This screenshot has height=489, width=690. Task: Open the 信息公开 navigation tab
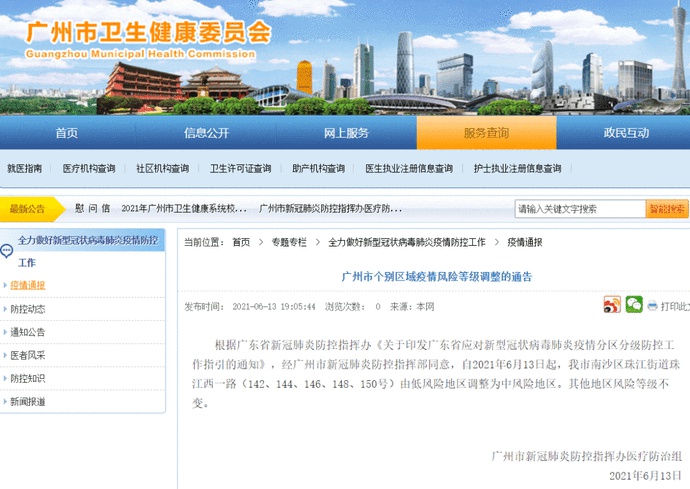206,133
